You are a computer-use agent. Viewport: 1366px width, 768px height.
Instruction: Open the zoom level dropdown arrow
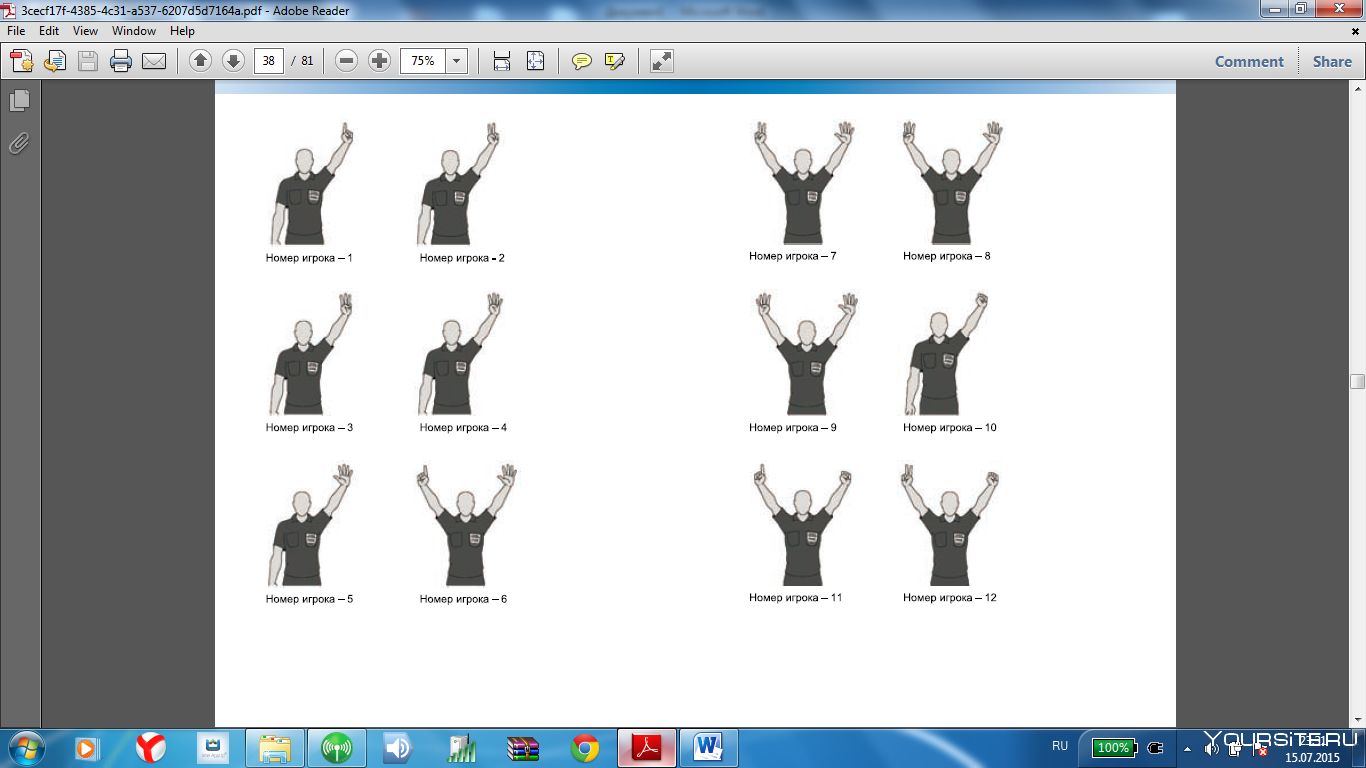pyautogui.click(x=457, y=61)
